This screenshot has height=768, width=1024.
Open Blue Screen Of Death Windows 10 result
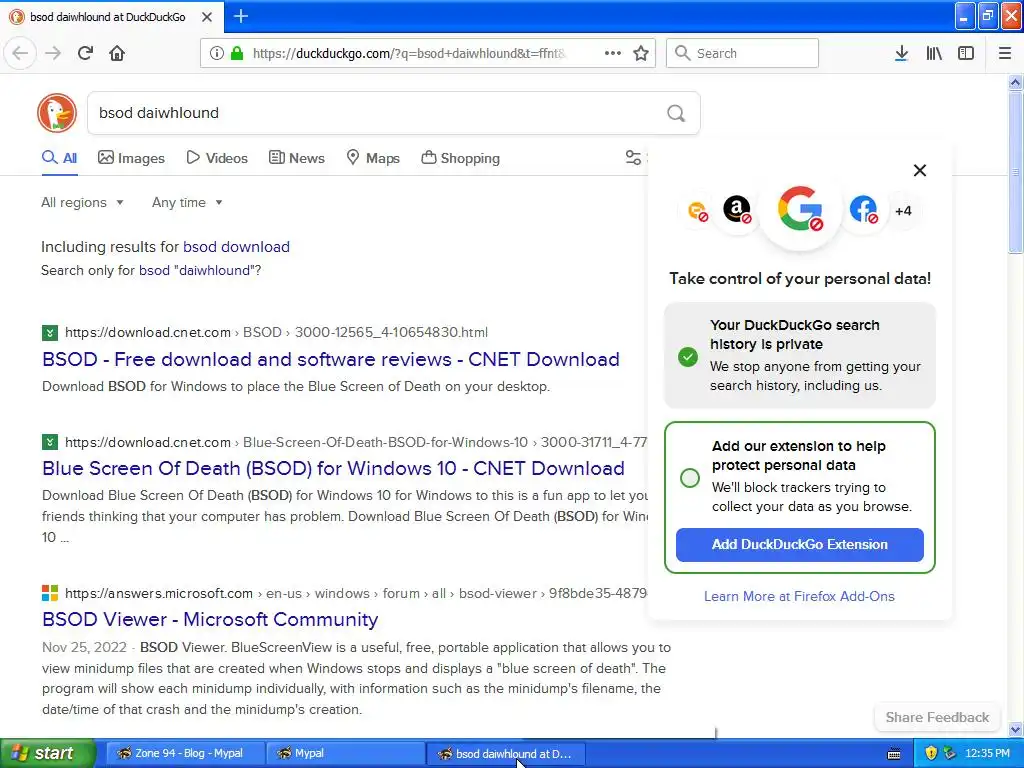point(333,468)
